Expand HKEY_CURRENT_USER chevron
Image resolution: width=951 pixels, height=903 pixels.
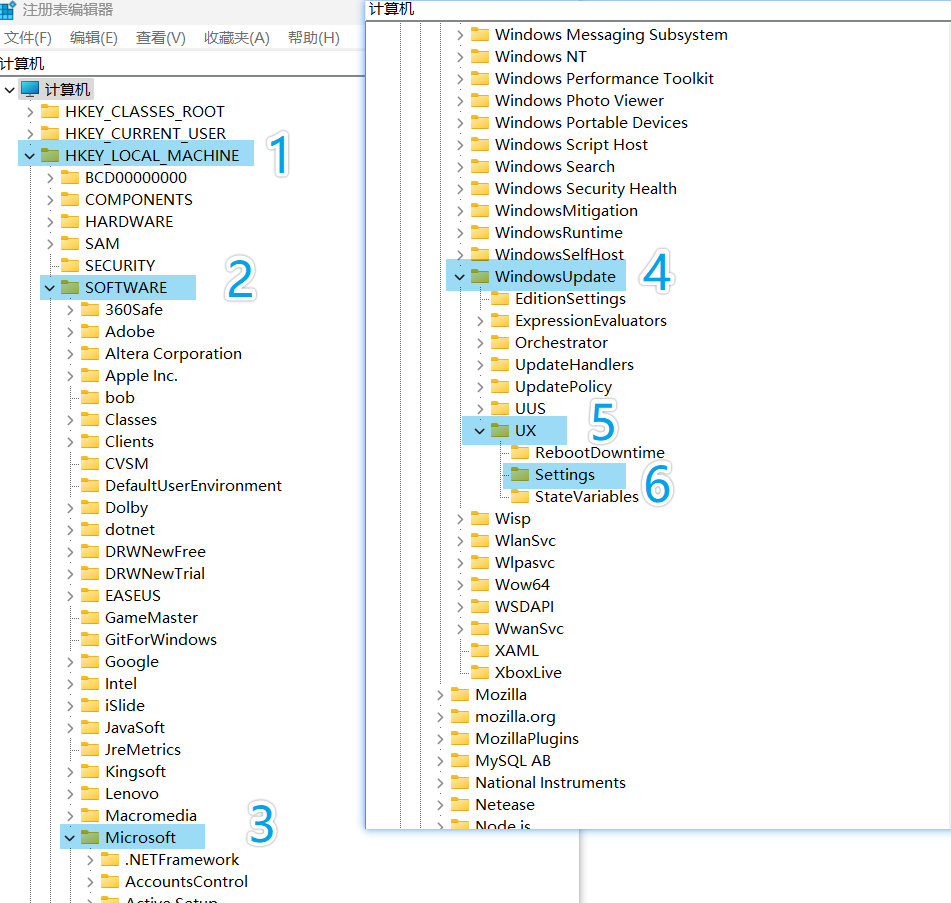(x=30, y=133)
